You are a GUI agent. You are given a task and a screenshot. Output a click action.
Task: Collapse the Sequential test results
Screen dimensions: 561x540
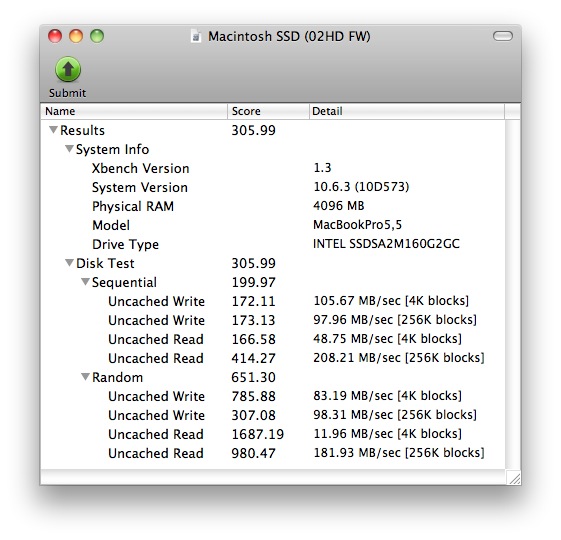pyautogui.click(x=85, y=282)
